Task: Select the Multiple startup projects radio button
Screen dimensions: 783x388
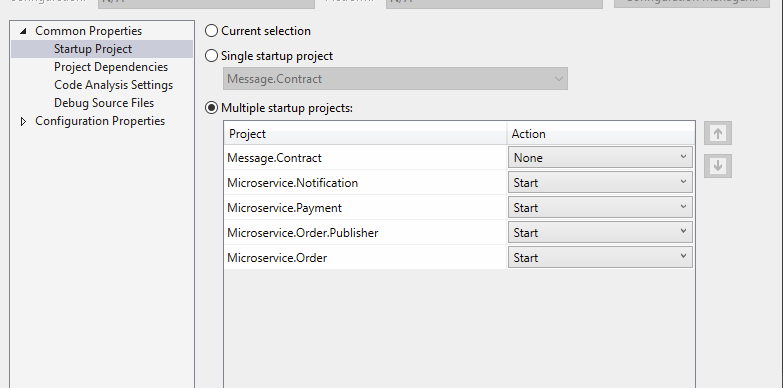Action: (212, 108)
